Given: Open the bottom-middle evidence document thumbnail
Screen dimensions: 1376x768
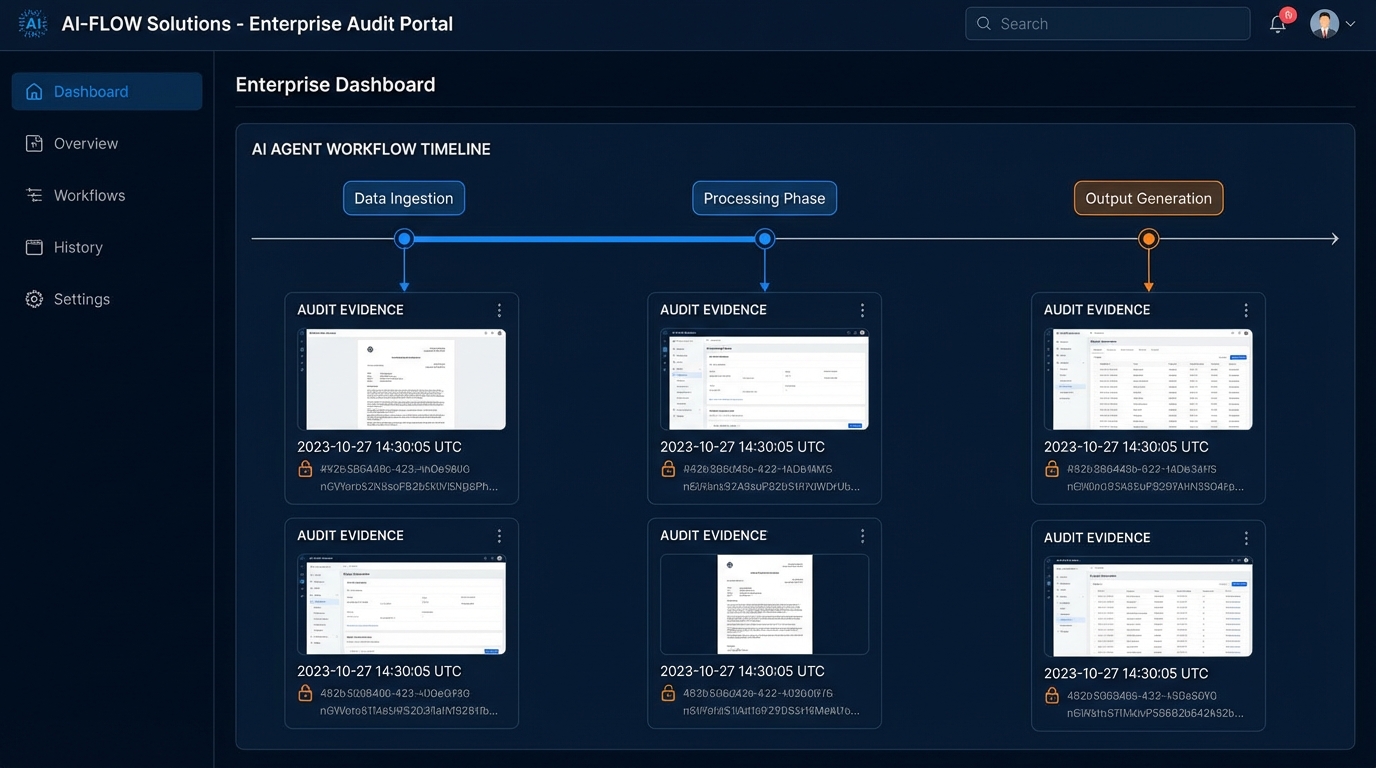Looking at the screenshot, I should coord(764,604).
